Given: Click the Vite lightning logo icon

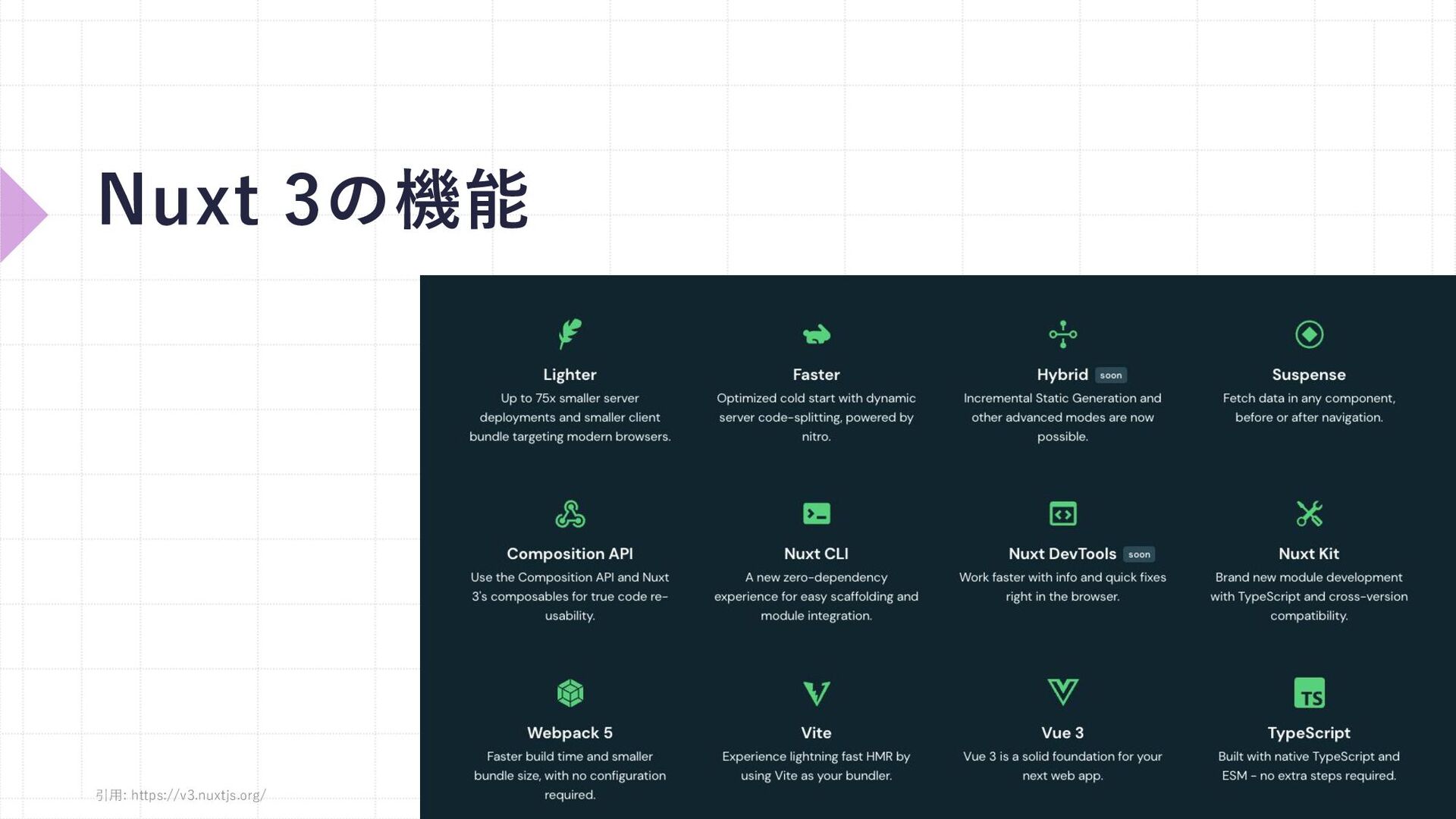Looking at the screenshot, I should coord(817,693).
